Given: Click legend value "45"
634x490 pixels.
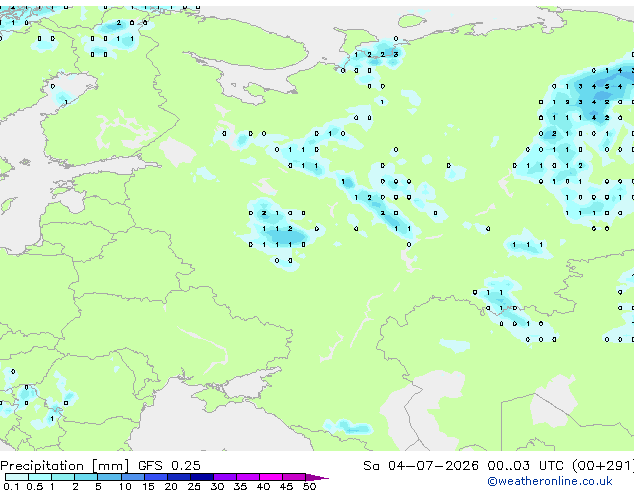Looking at the screenshot, I should 286,486.
